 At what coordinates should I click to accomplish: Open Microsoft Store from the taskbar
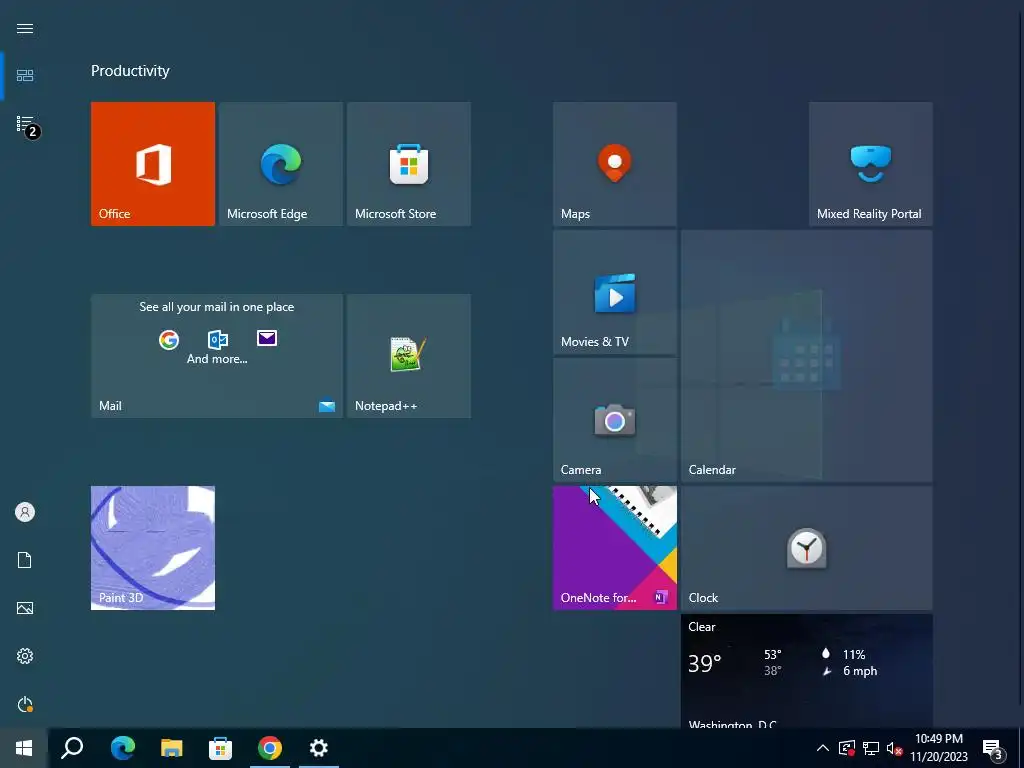pyautogui.click(x=221, y=748)
